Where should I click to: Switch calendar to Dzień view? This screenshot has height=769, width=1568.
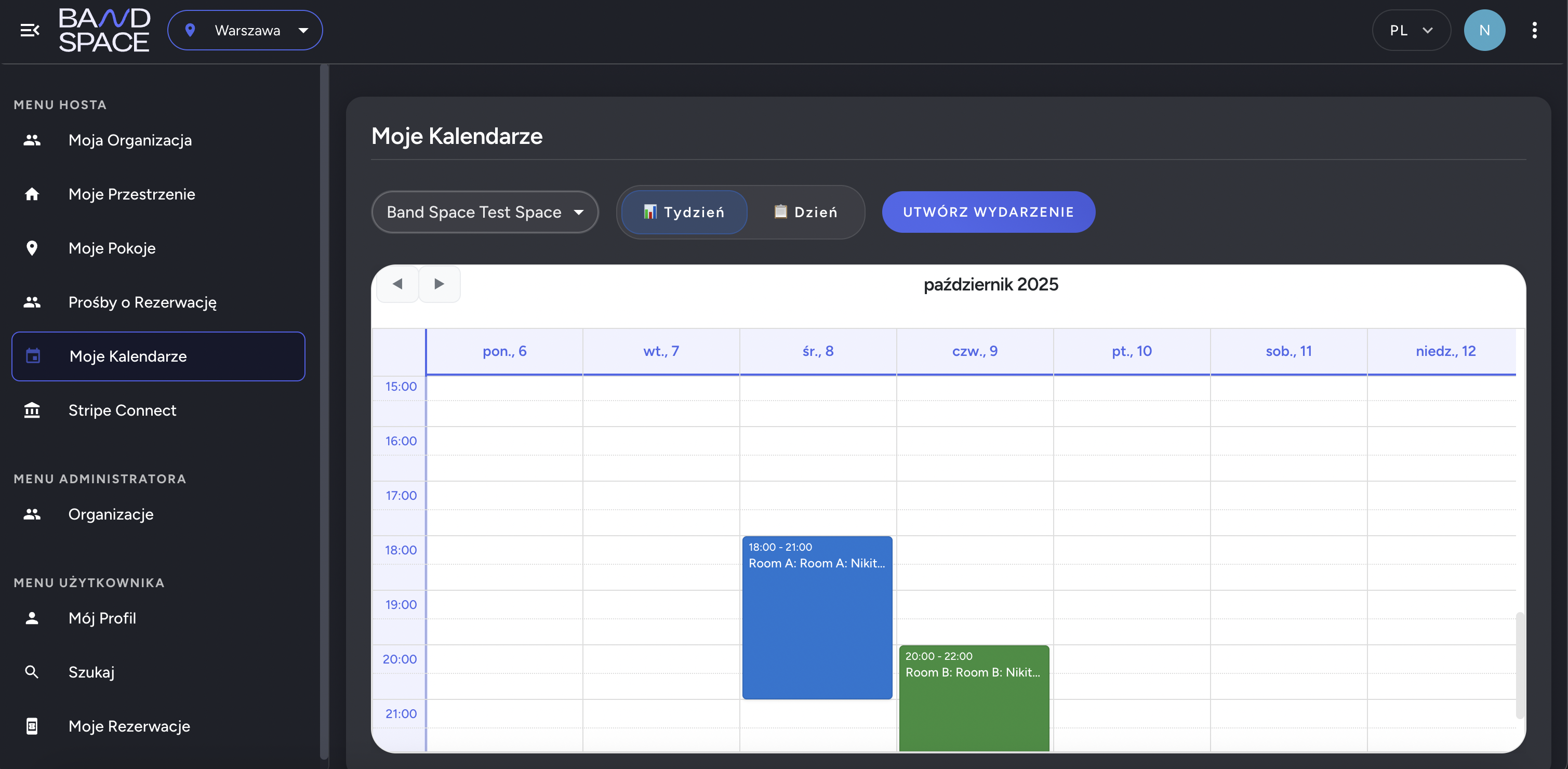click(805, 212)
